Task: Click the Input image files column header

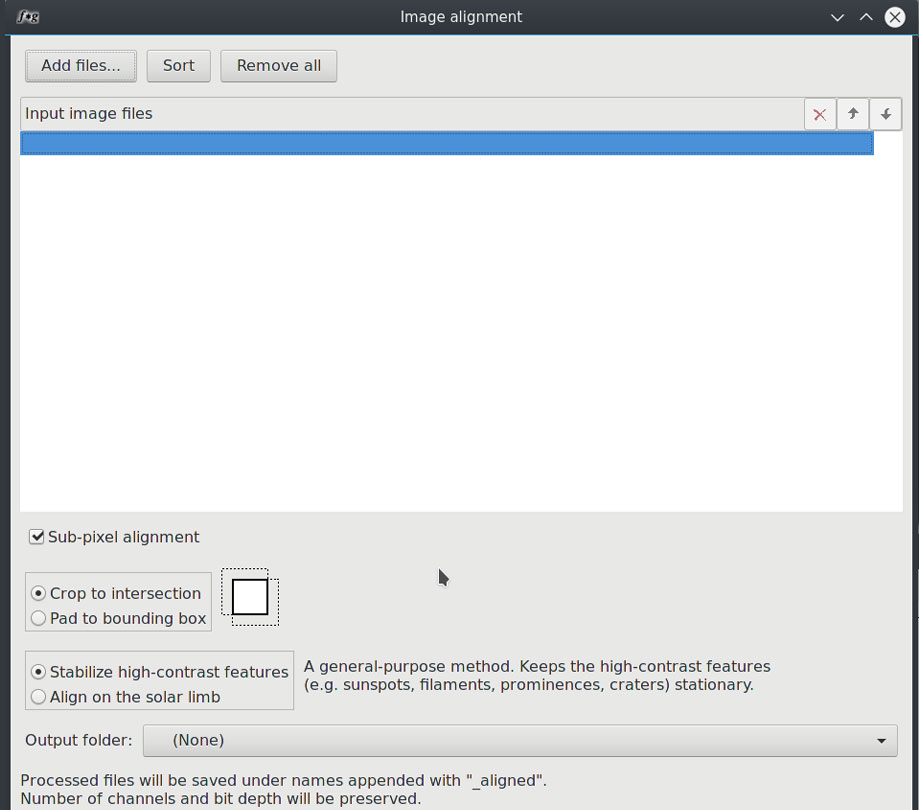Action: (x=412, y=114)
